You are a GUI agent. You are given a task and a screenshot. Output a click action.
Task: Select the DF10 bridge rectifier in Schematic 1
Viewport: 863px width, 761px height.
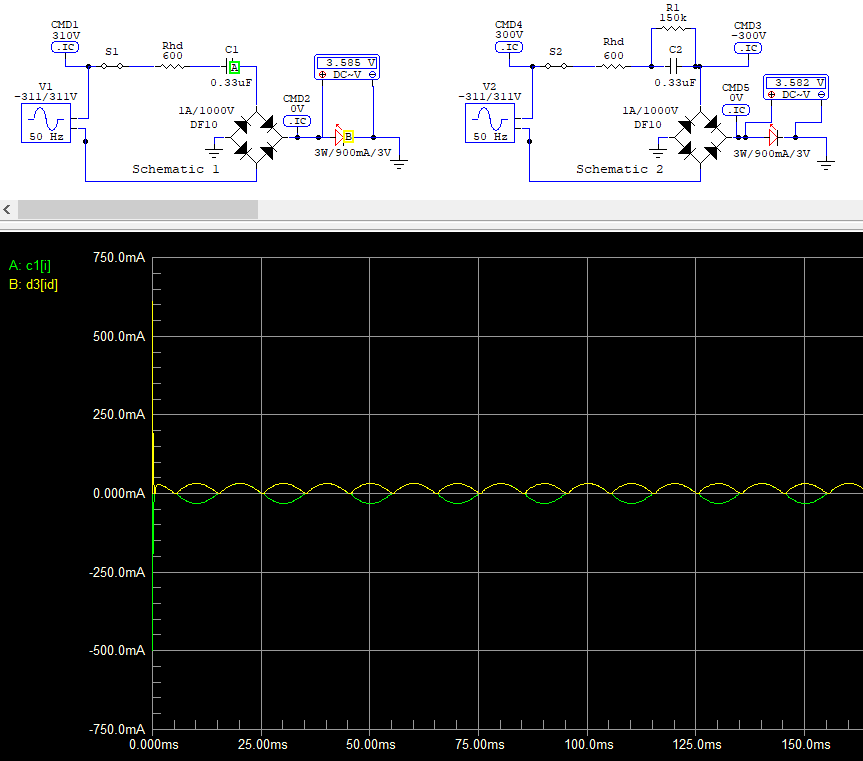tap(256, 138)
